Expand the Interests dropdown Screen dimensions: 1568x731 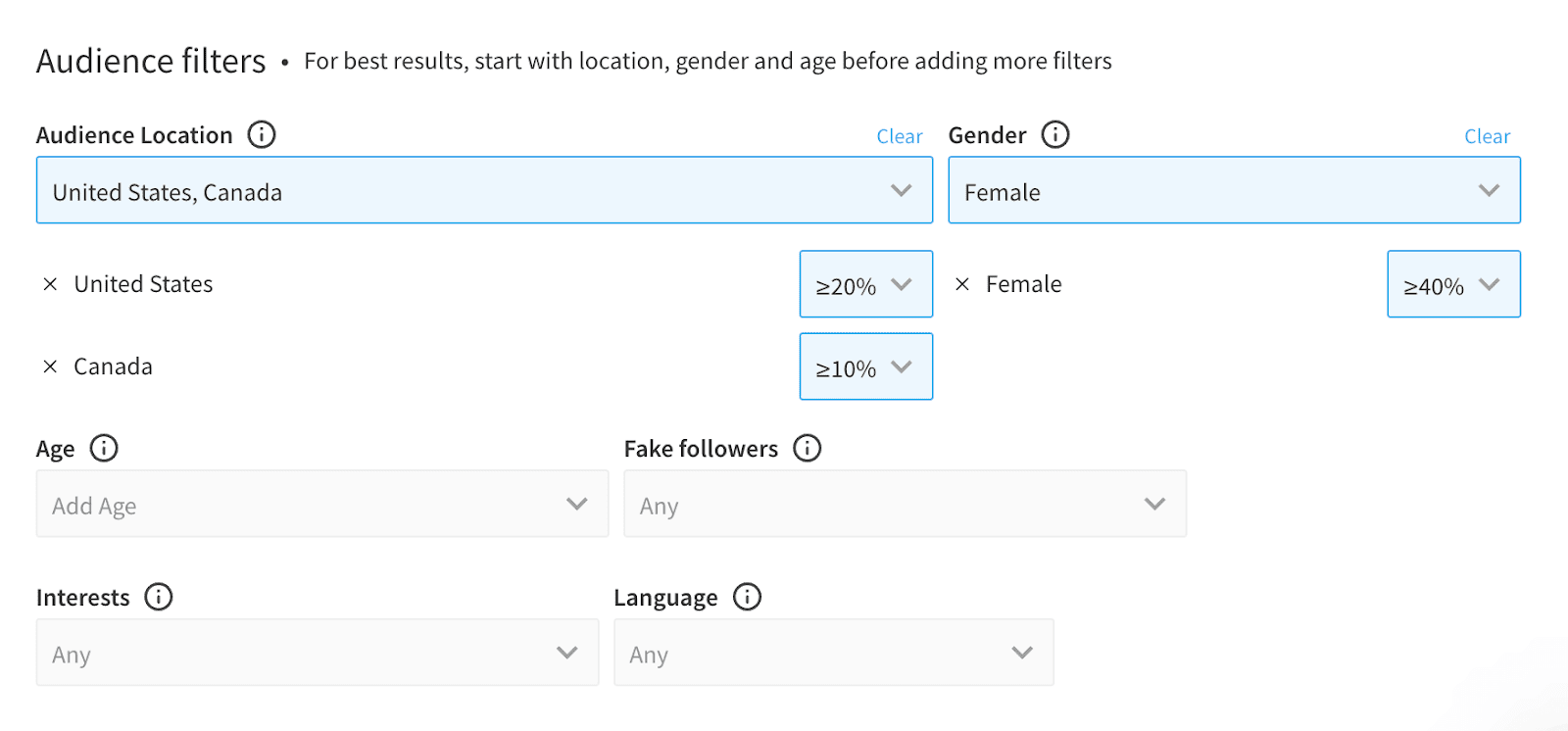pos(317,653)
